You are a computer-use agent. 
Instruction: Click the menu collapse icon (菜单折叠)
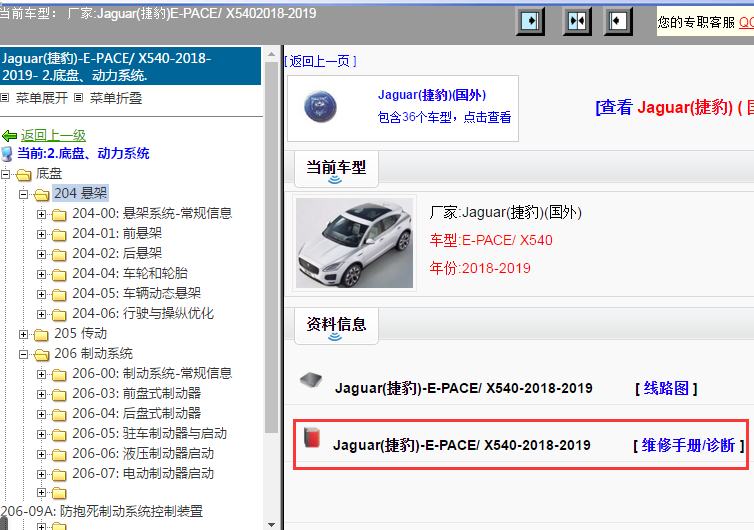click(78, 98)
